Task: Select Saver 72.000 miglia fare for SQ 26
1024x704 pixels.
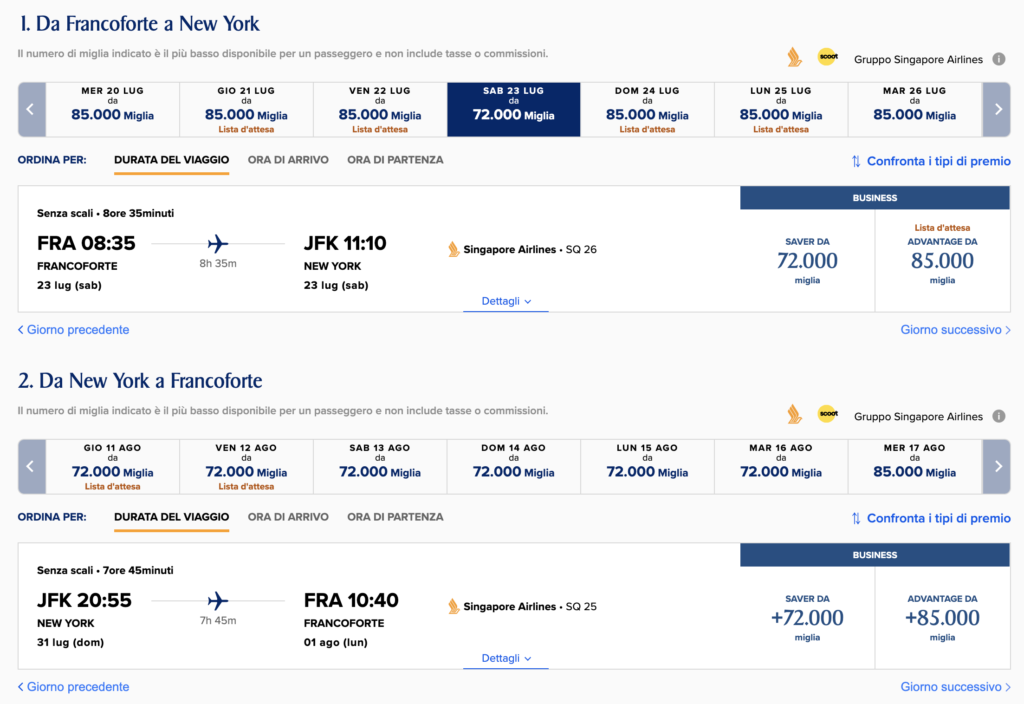Action: 807,261
